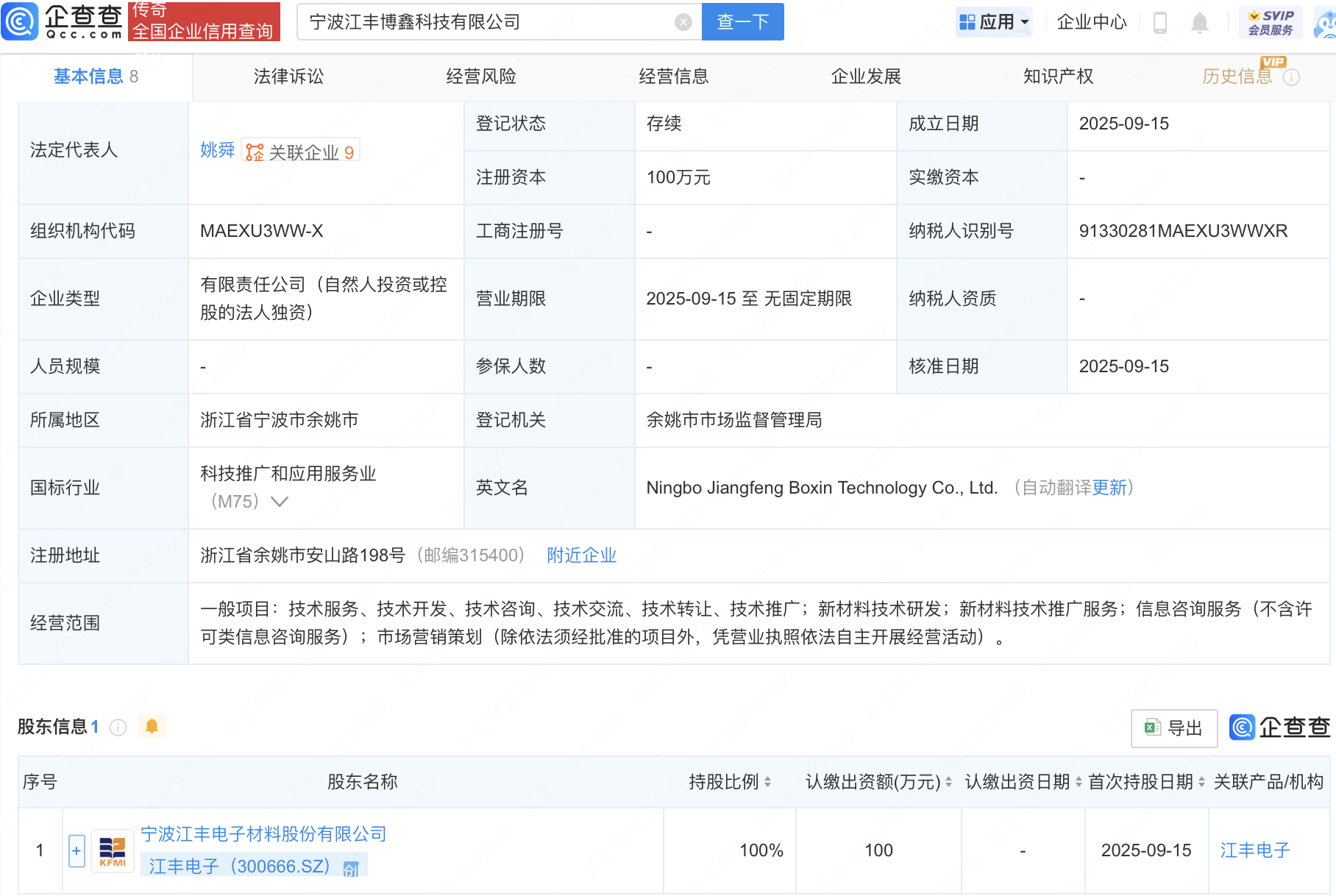Expand shareholder row with plus icon
Viewport: 1336px width, 896px height.
click(x=77, y=851)
